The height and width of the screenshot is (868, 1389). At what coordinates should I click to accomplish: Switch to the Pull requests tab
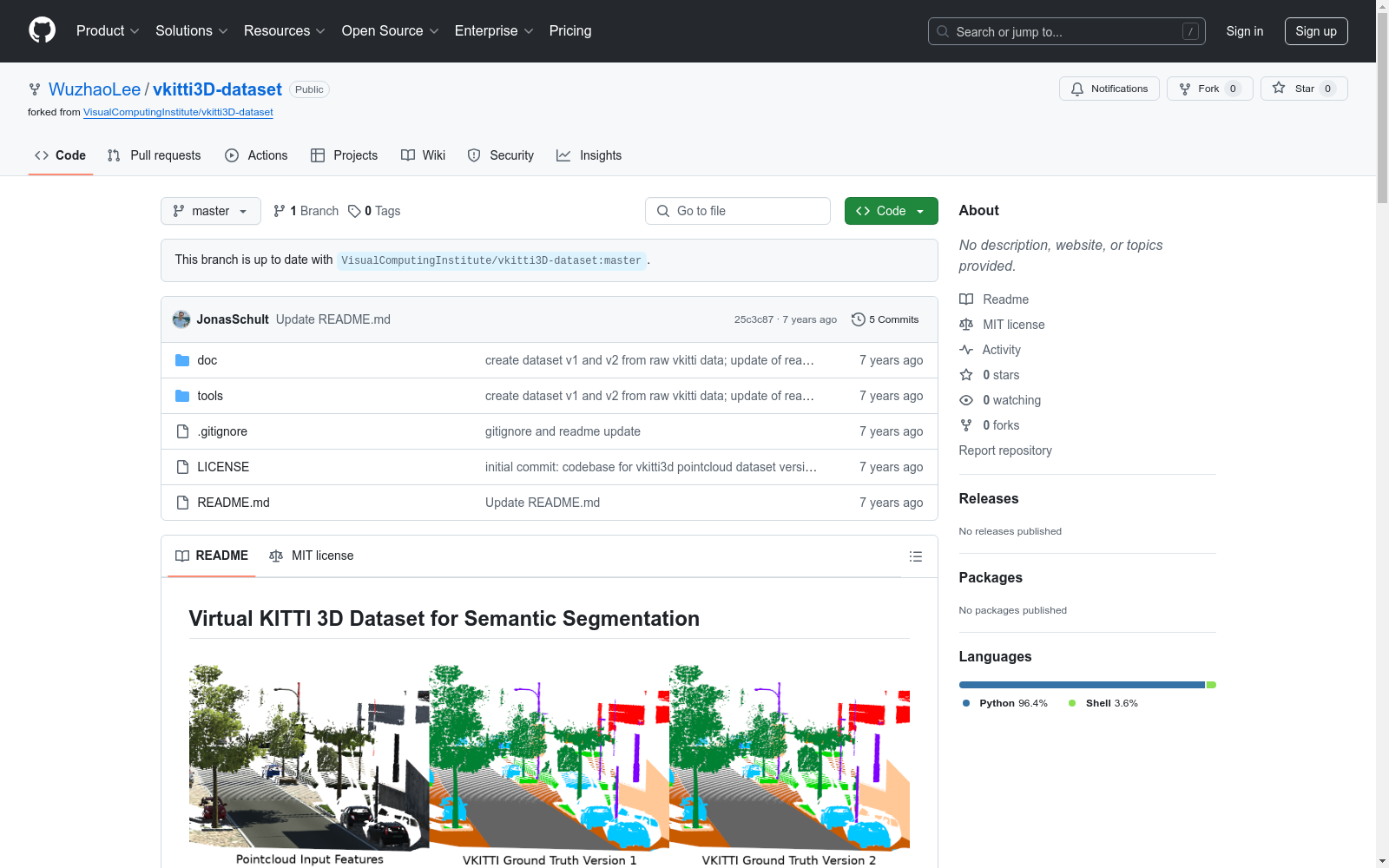click(x=154, y=155)
